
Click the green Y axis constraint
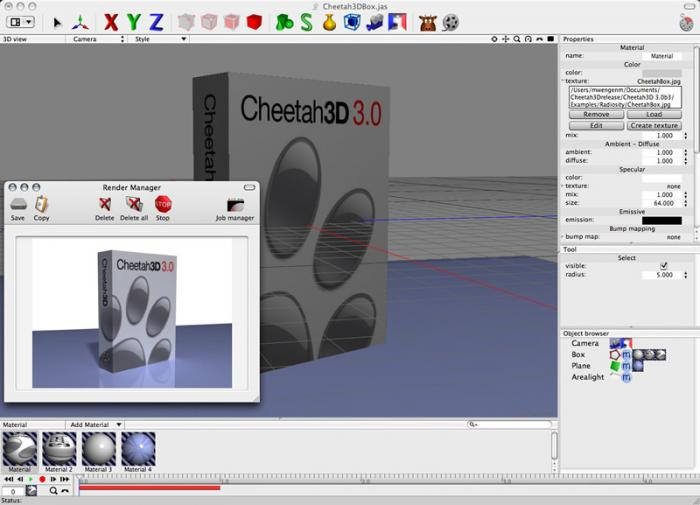pyautogui.click(x=134, y=22)
